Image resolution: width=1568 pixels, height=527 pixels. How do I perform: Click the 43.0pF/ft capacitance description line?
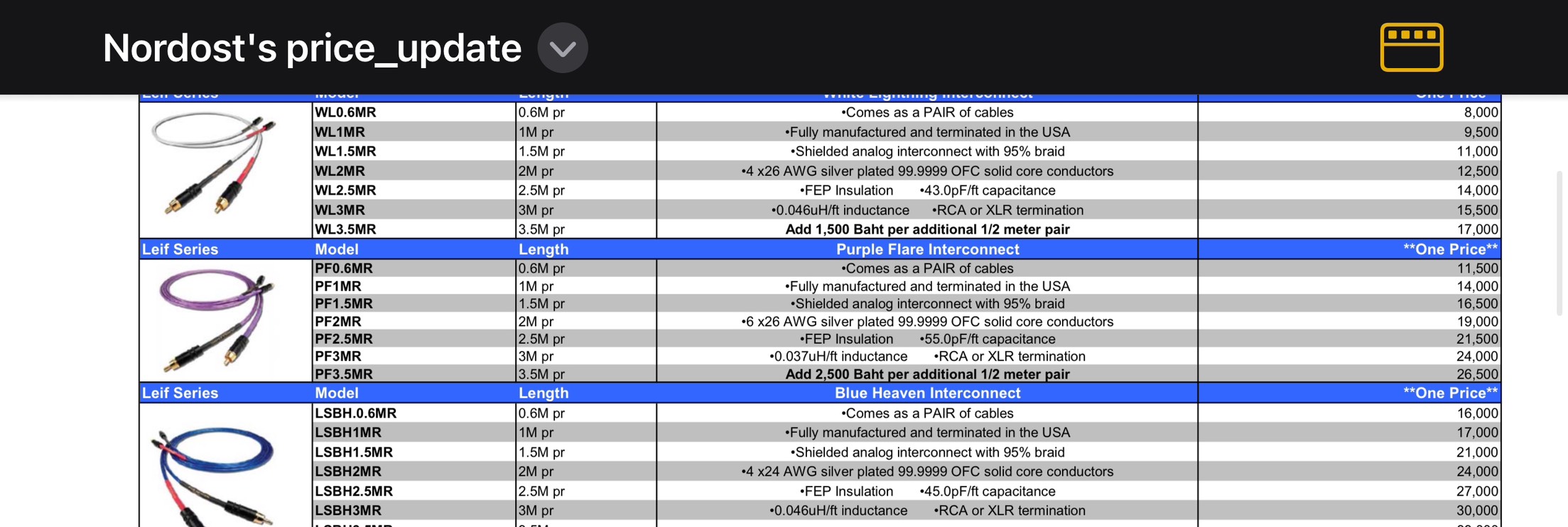click(927, 190)
